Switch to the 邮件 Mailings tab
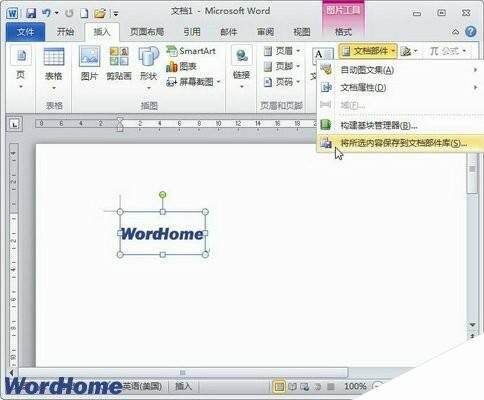The width and height of the screenshot is (484, 400). coord(229,32)
